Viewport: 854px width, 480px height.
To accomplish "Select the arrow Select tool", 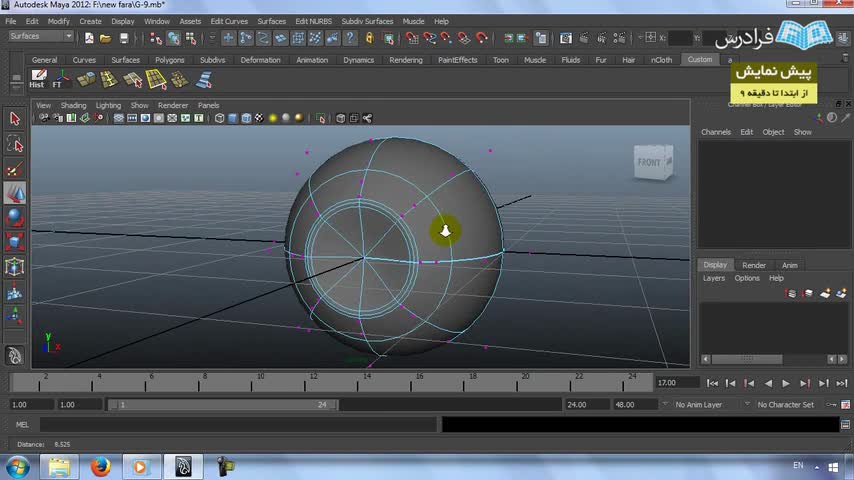I will [15, 119].
